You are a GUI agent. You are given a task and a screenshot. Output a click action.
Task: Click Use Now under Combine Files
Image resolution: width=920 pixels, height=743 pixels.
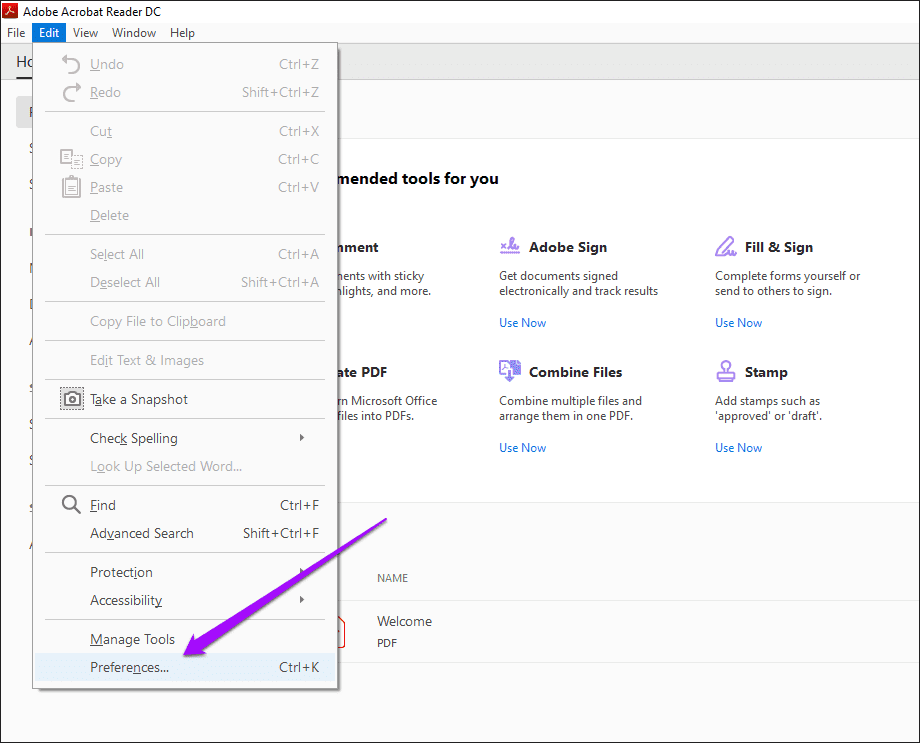click(x=522, y=448)
